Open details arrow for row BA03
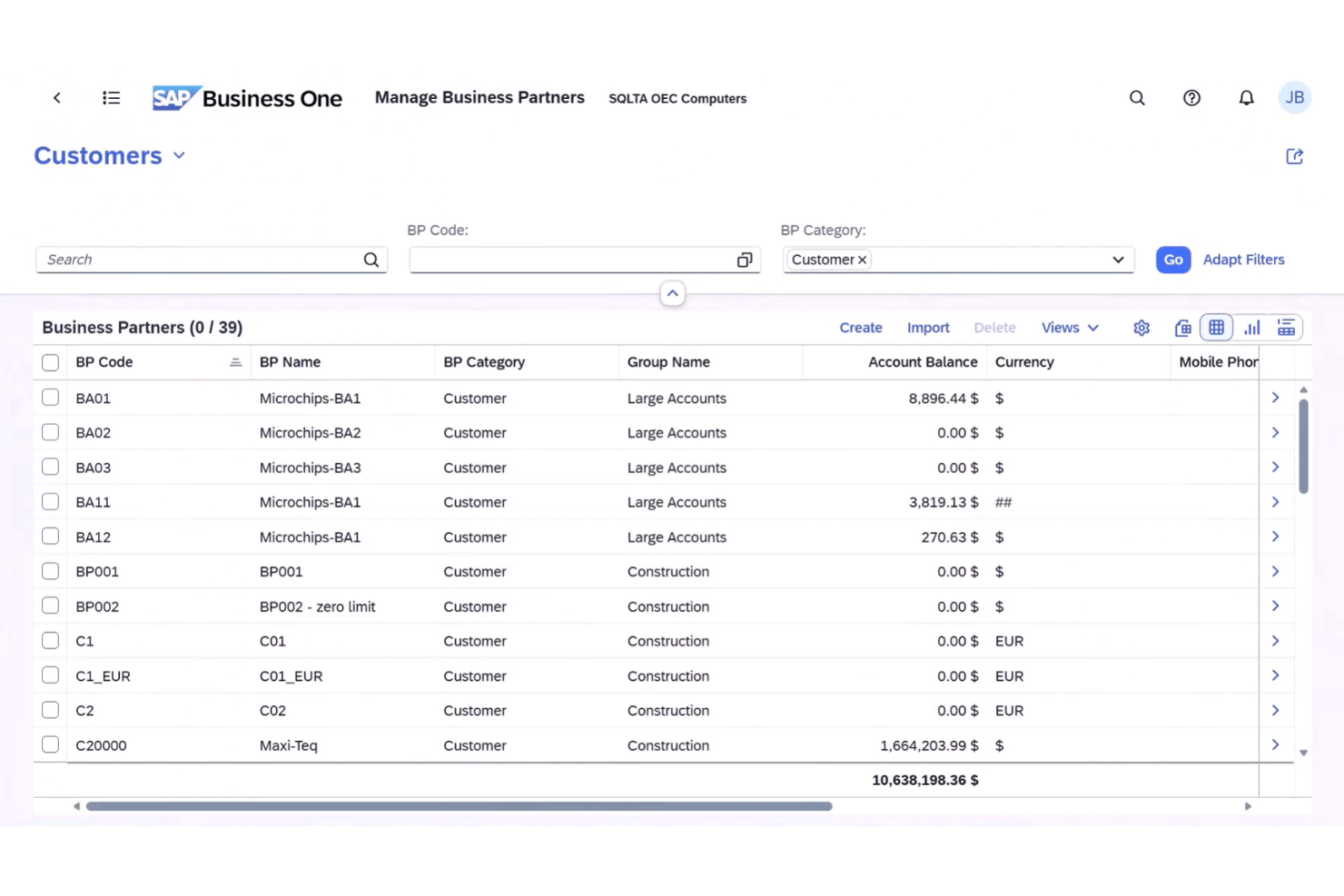 point(1275,468)
